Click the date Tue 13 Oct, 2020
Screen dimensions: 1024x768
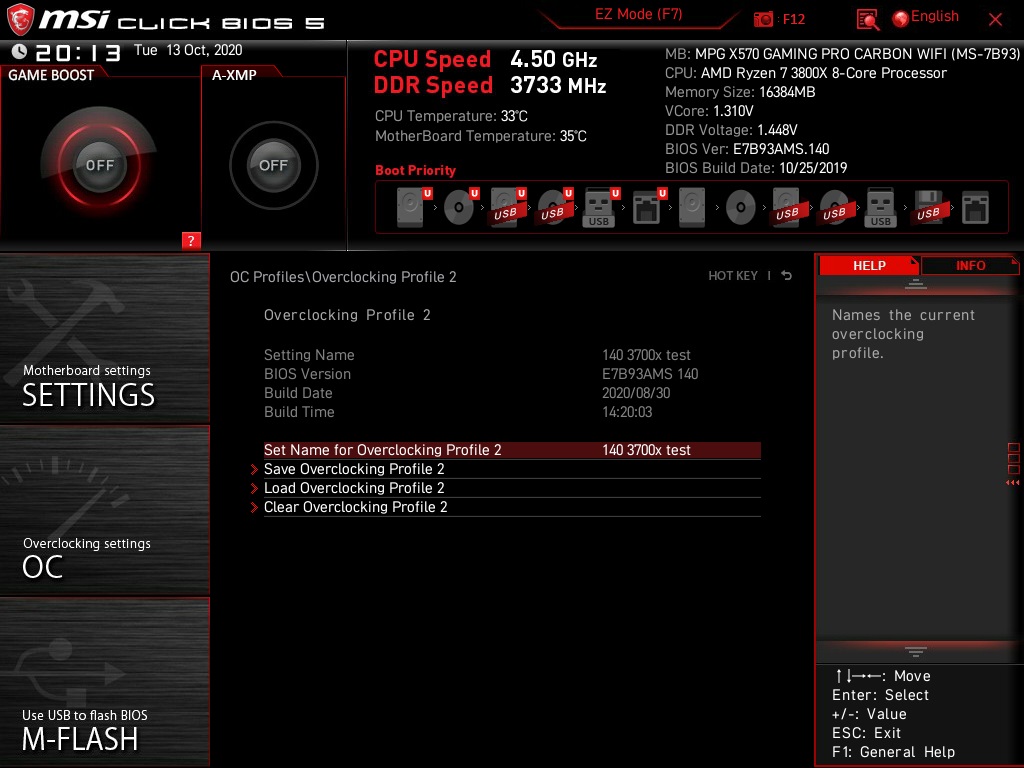click(188, 50)
